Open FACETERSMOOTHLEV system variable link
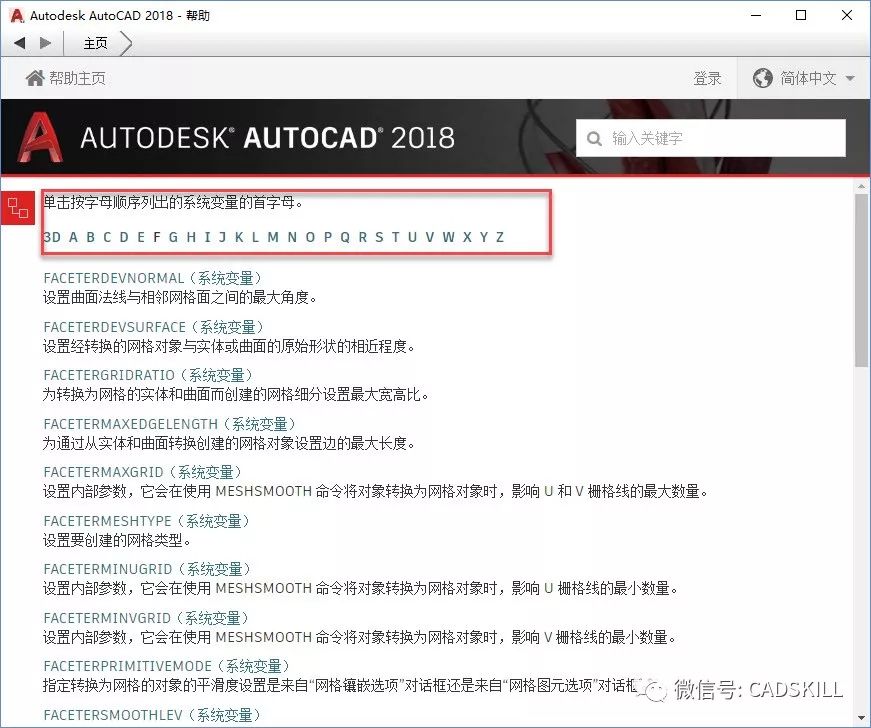The height and width of the screenshot is (728, 871). 152,715
